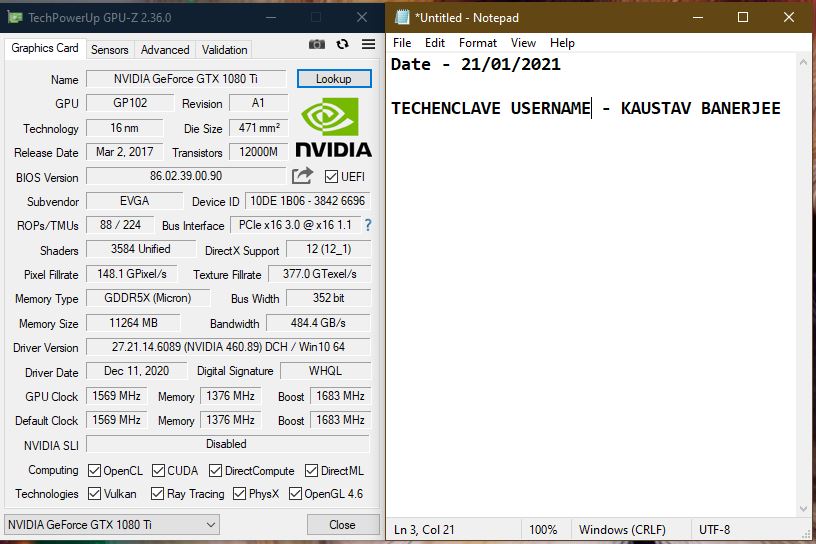
Task: Click the refresh icon in GPU-Z
Action: 343,44
